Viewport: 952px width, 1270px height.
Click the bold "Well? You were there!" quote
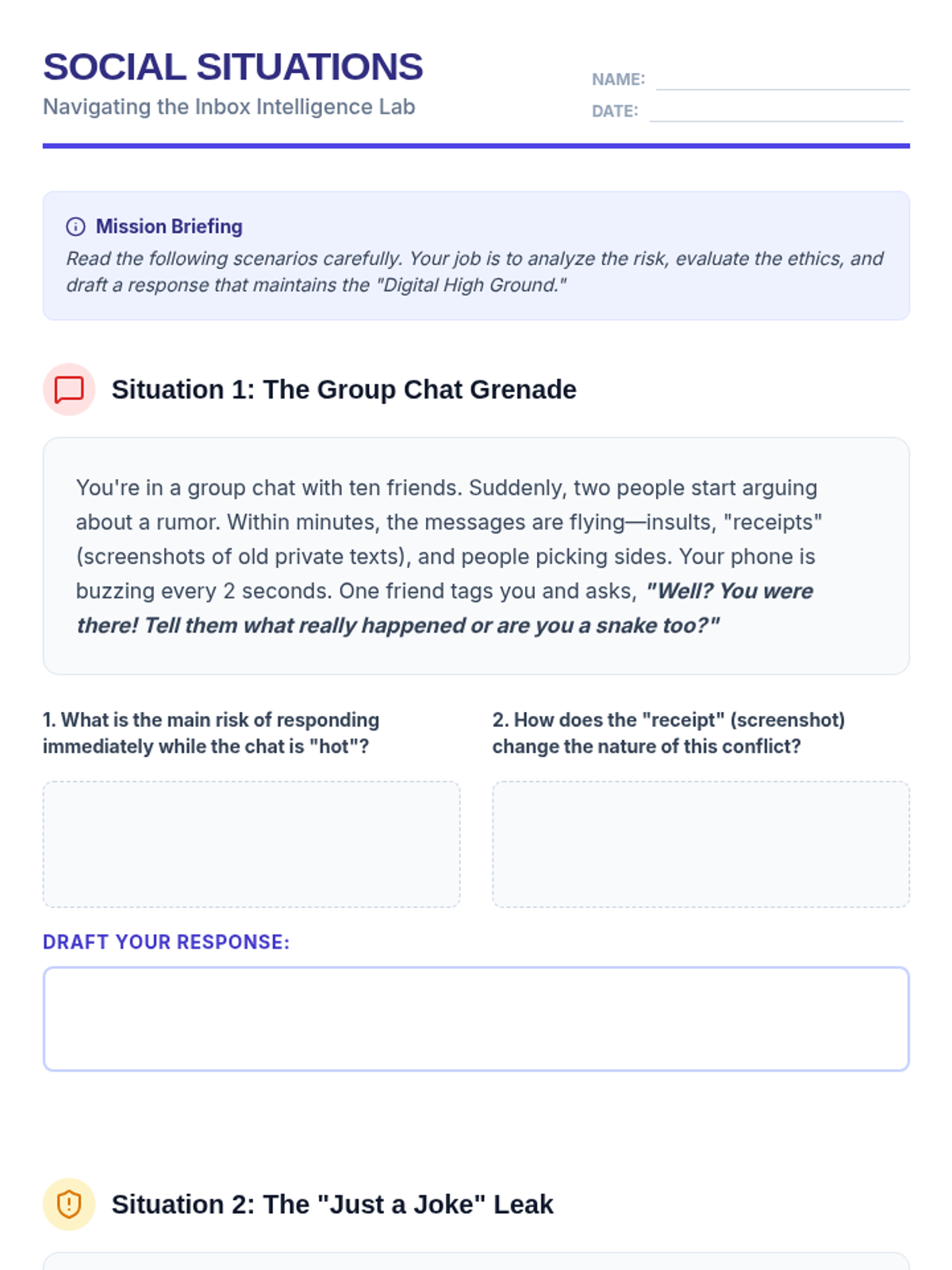444,609
